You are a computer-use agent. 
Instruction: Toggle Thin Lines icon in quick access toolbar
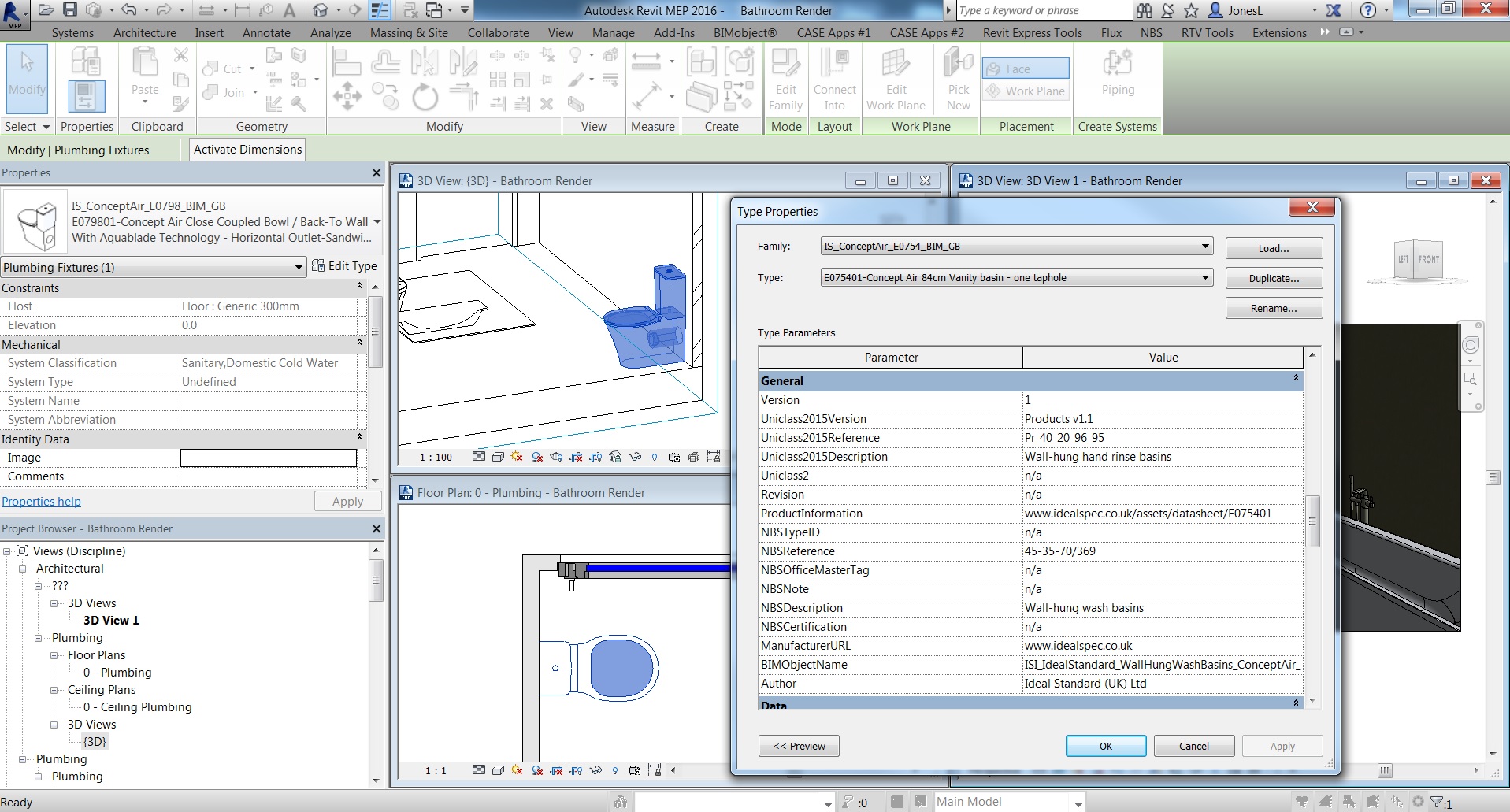point(380,10)
